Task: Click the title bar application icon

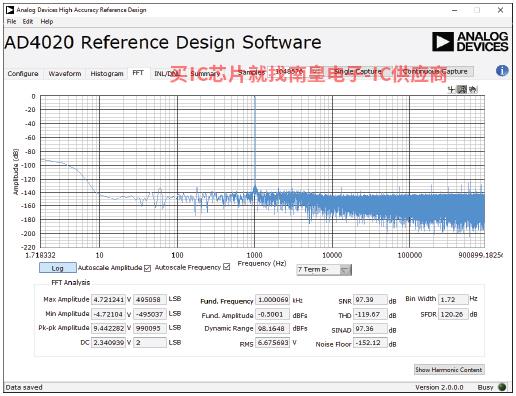Action: pyautogui.click(x=10, y=10)
